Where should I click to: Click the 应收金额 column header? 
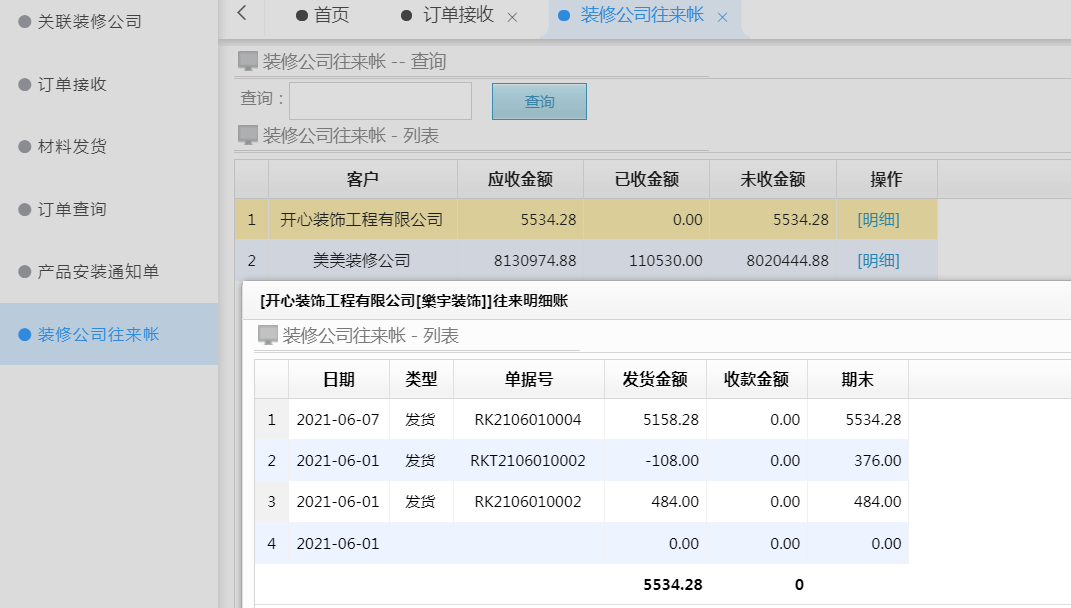[x=520, y=180]
